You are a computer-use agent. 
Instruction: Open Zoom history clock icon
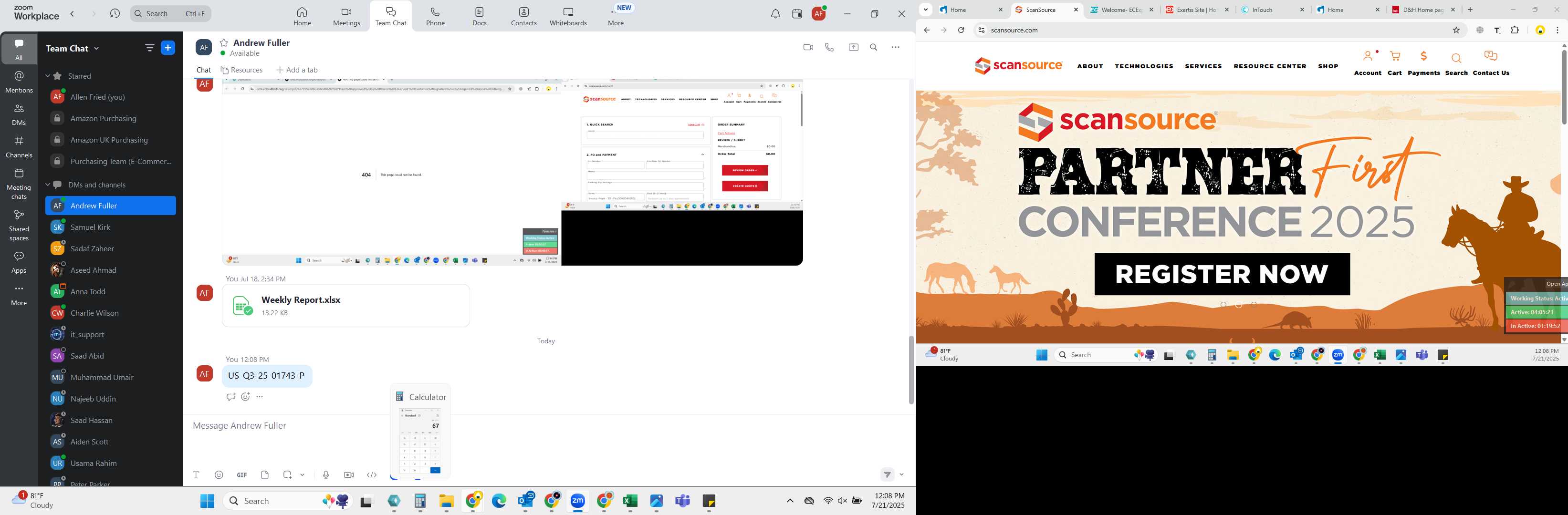pos(115,13)
